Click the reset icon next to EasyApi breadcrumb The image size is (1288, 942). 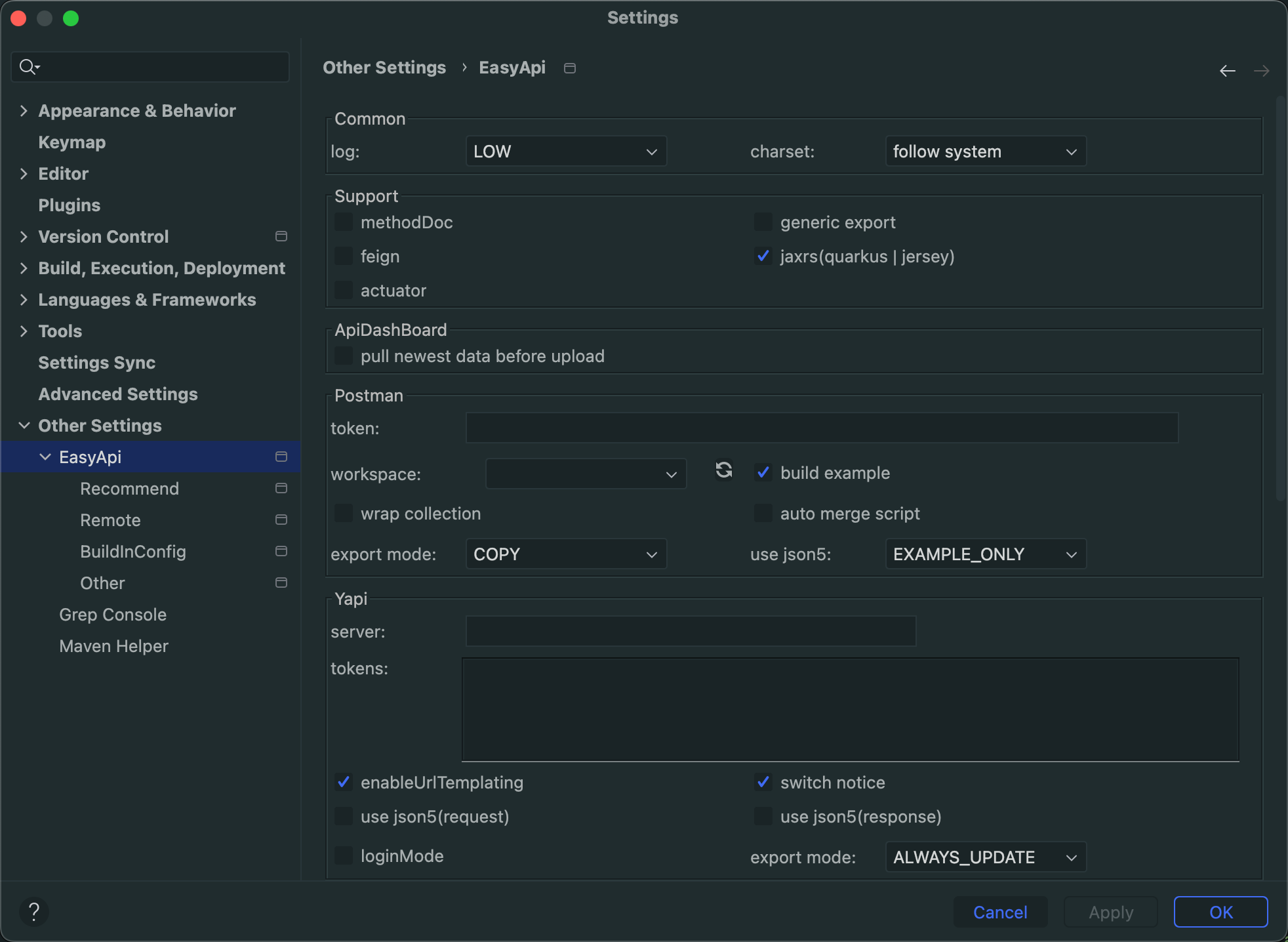(x=569, y=68)
